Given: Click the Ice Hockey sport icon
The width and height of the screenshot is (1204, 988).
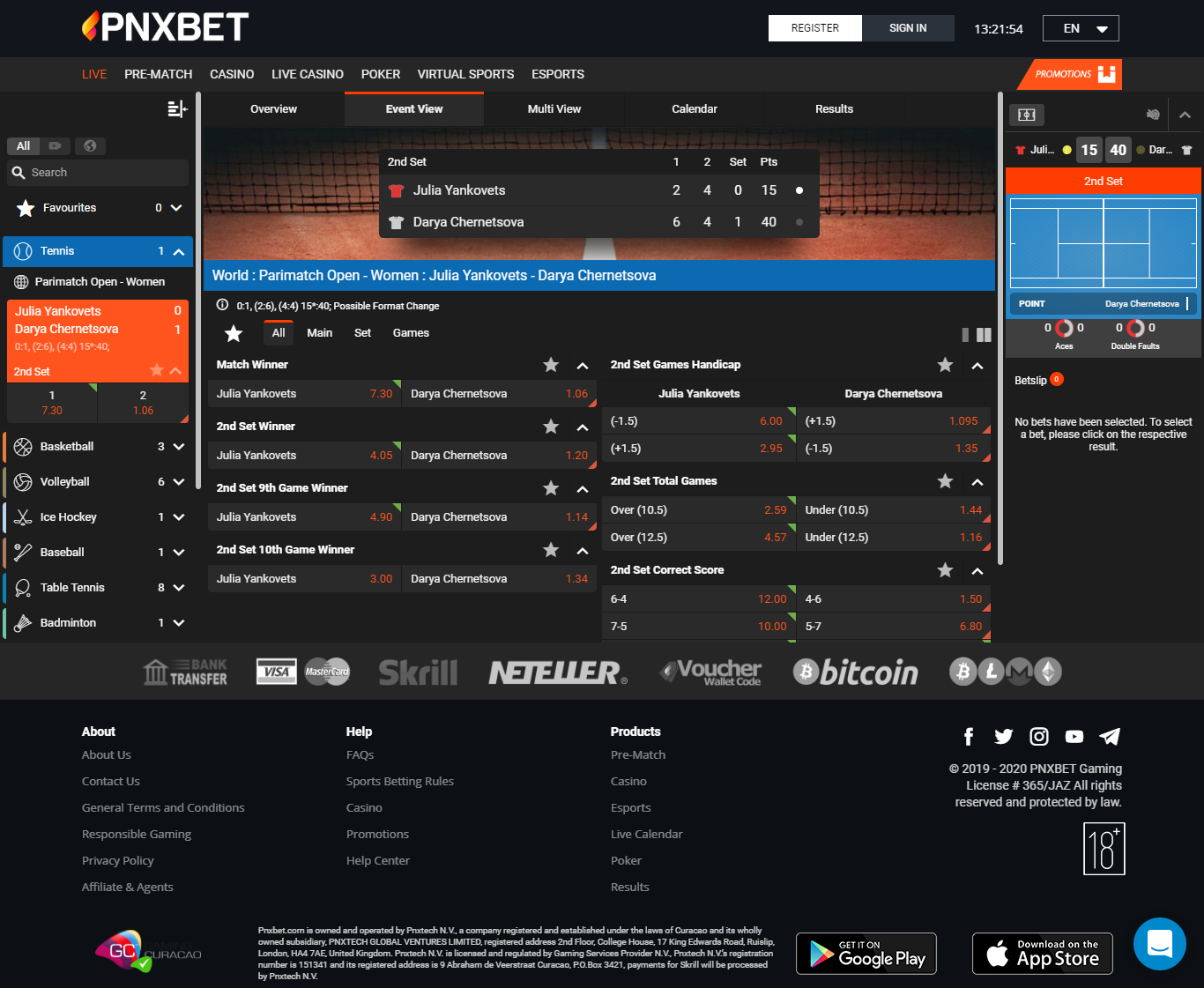Looking at the screenshot, I should click(23, 517).
